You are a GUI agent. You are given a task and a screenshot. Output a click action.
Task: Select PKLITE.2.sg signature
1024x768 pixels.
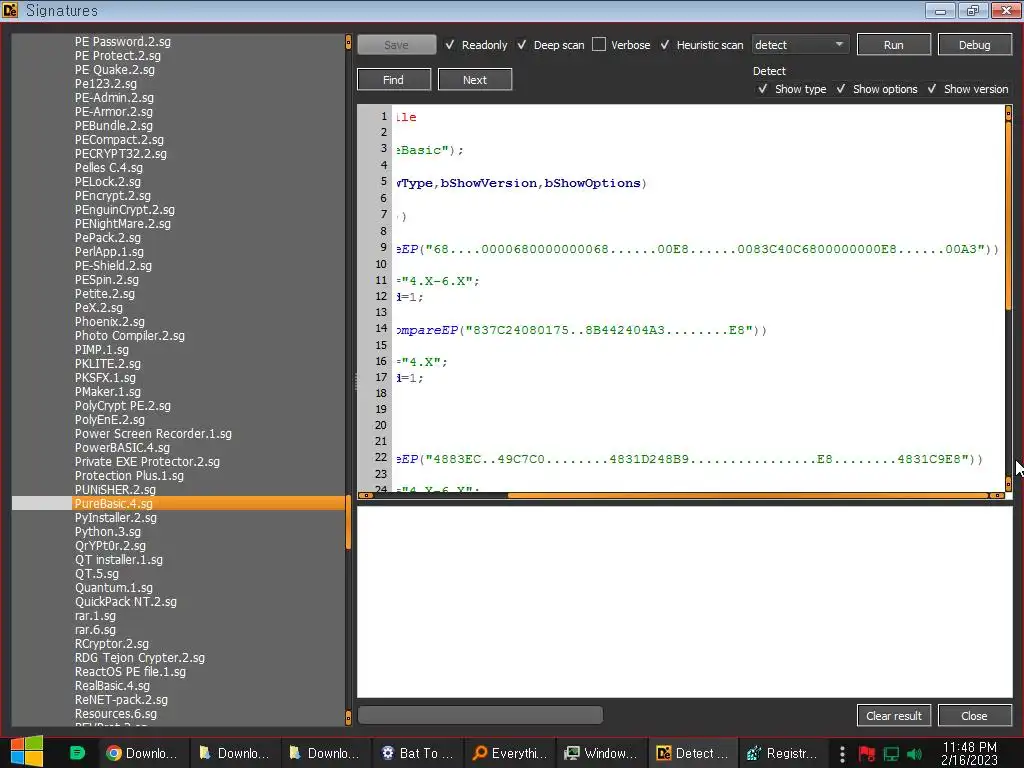pyautogui.click(x=108, y=364)
